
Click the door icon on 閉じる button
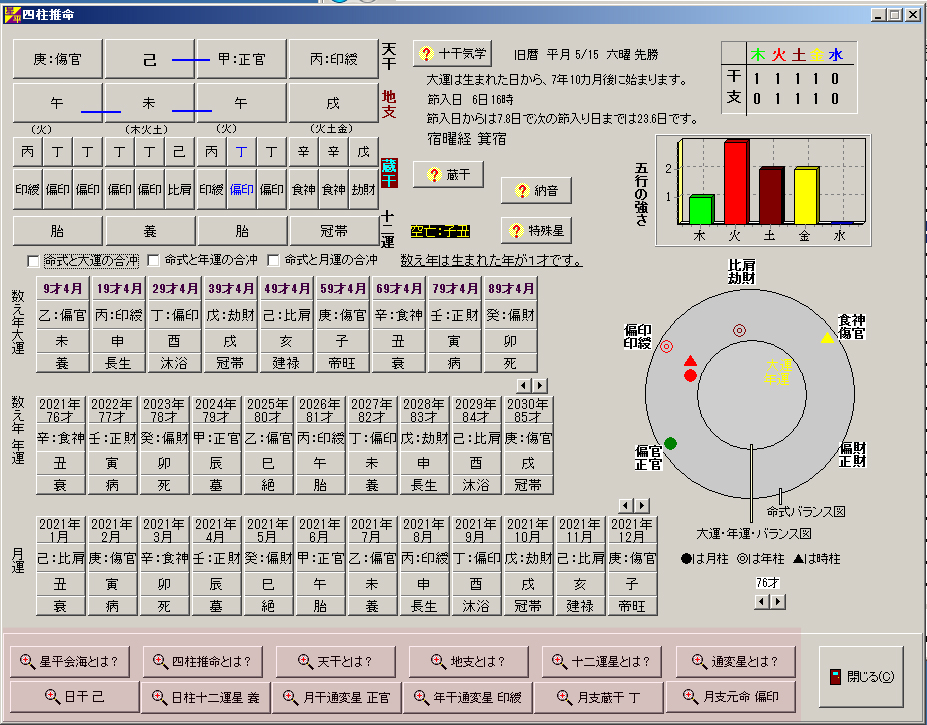coord(835,677)
